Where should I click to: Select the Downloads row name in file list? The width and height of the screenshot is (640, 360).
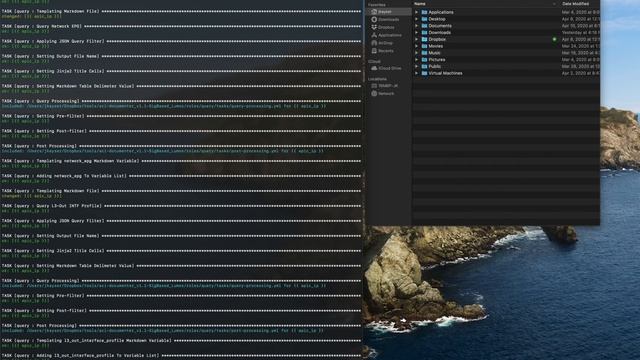440,33
